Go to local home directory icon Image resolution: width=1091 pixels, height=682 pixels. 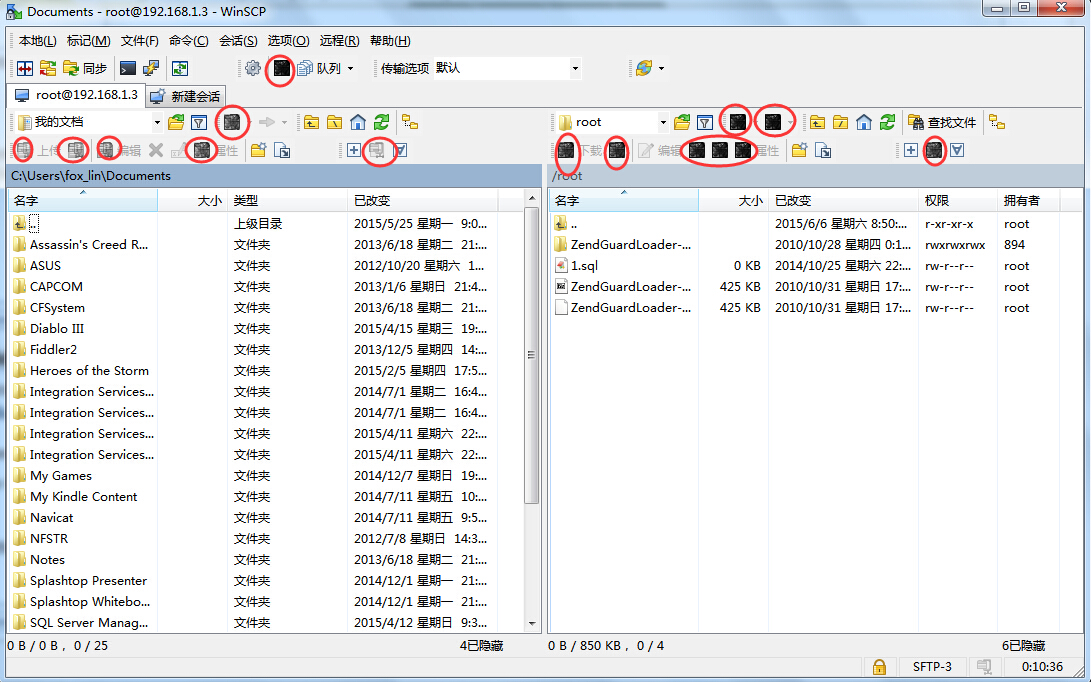[358, 122]
